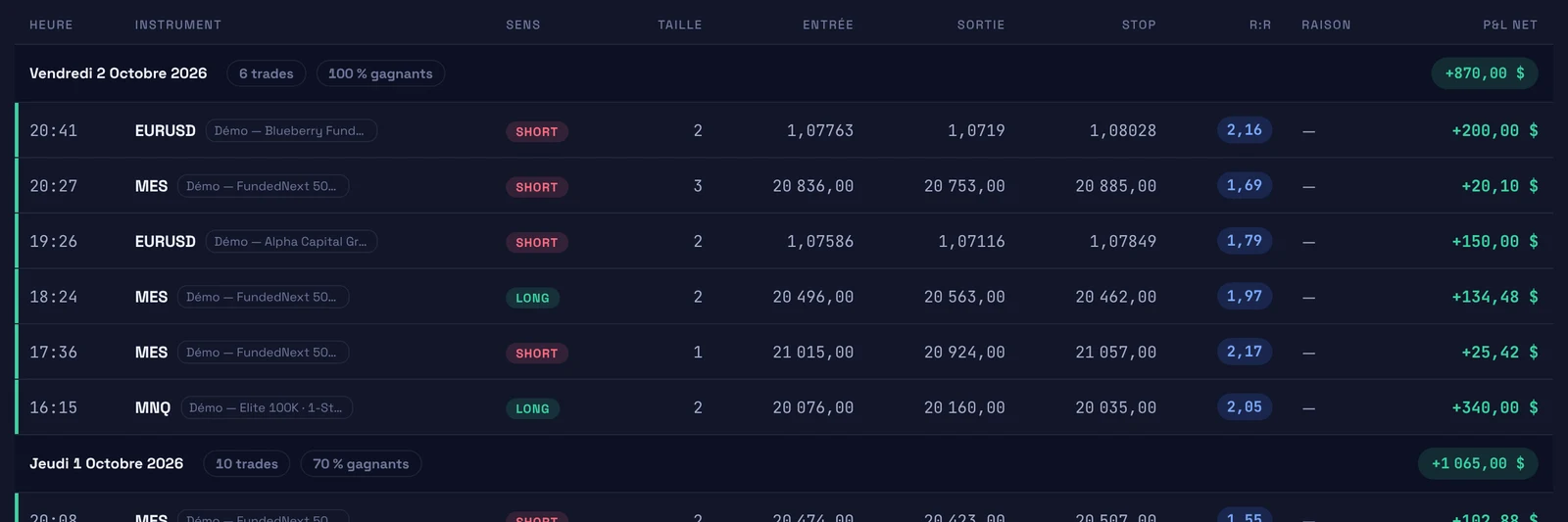
Task: Select entry price 1,07586
Action: click(820, 241)
